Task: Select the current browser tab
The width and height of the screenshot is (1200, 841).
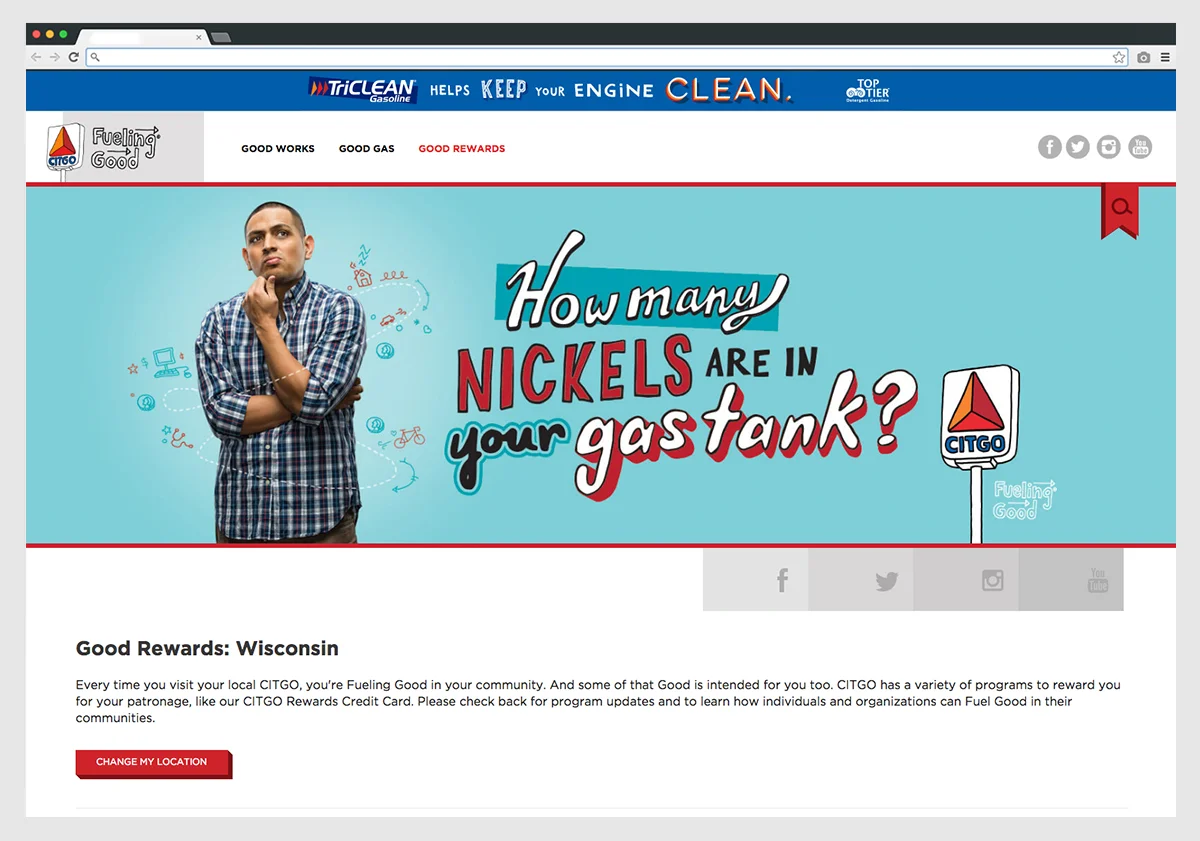Action: pos(142,37)
